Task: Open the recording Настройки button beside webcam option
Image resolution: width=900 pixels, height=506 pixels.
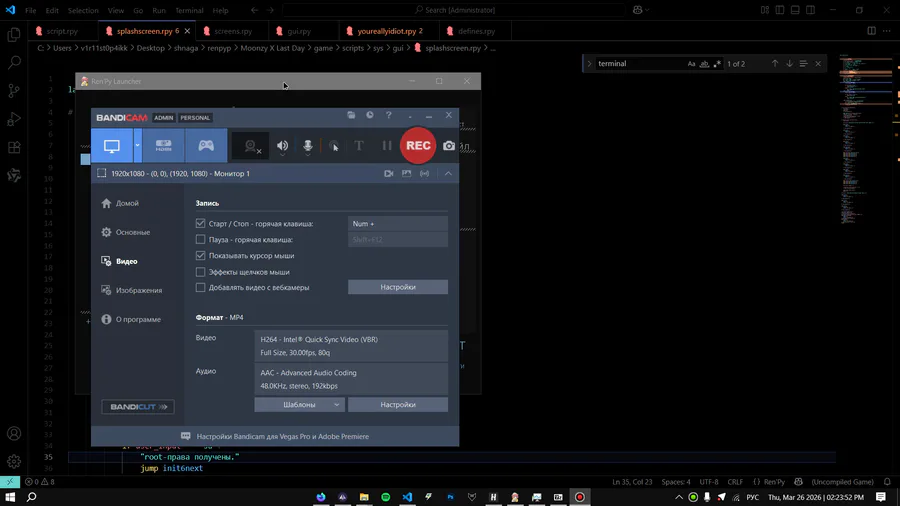Action: coord(398,287)
